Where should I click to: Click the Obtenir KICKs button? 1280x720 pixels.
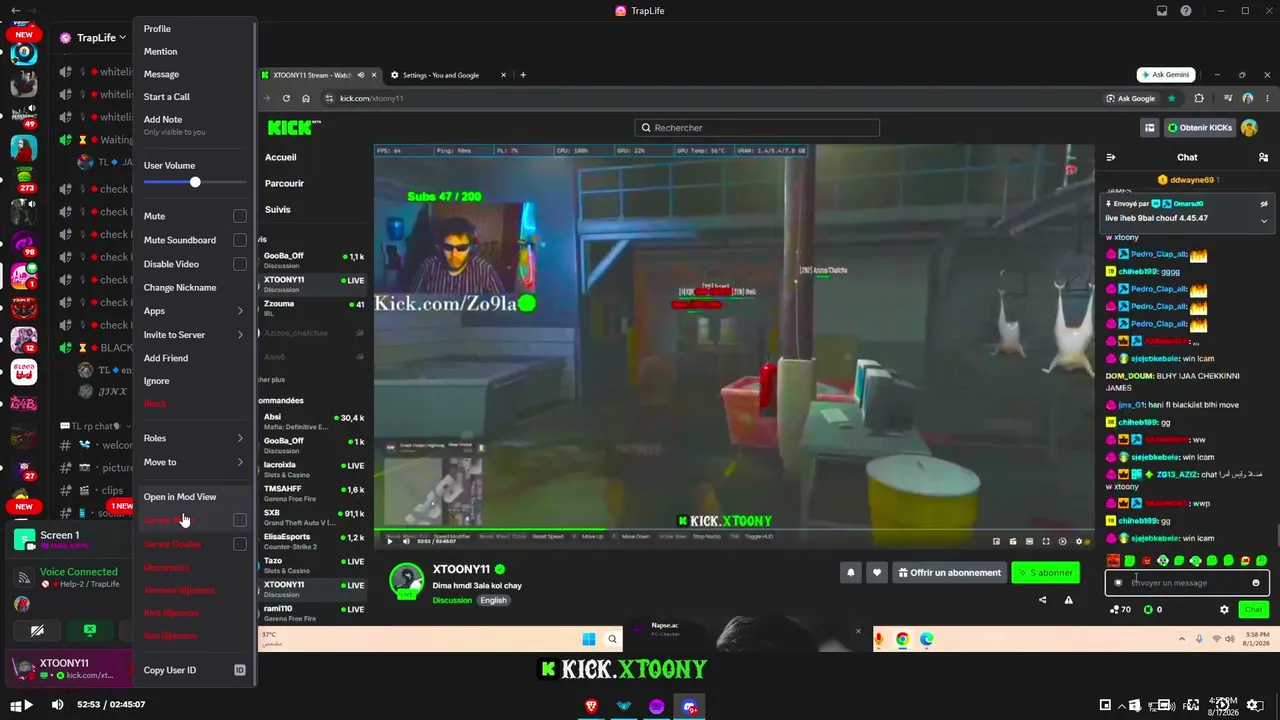(x=1198, y=128)
